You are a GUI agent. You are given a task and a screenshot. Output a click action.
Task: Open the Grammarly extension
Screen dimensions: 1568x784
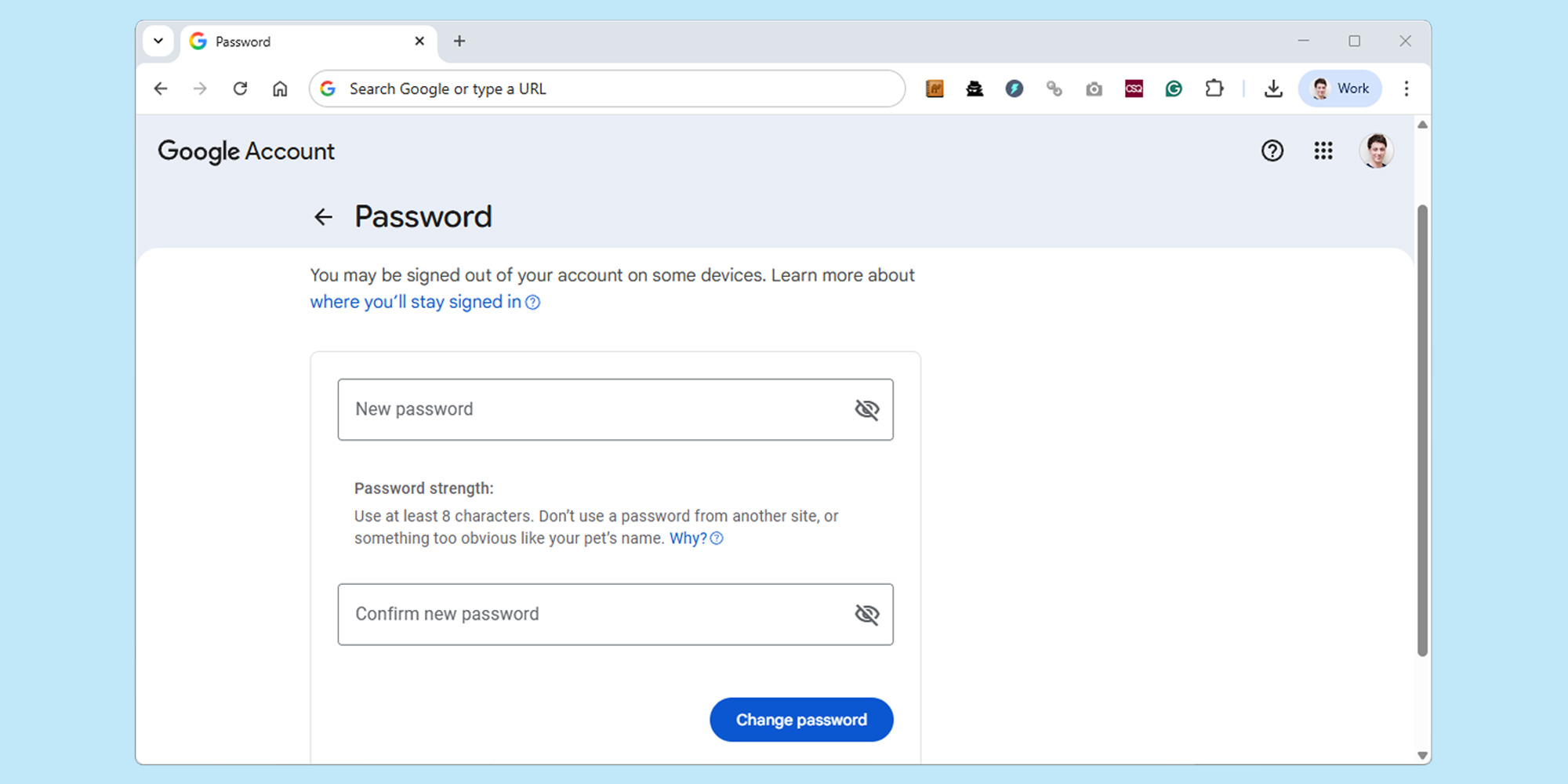tap(1173, 89)
